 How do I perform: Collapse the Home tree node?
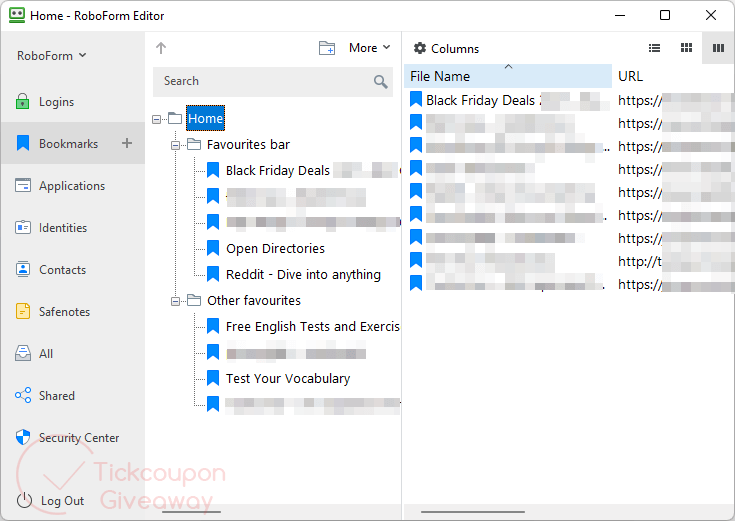157,119
